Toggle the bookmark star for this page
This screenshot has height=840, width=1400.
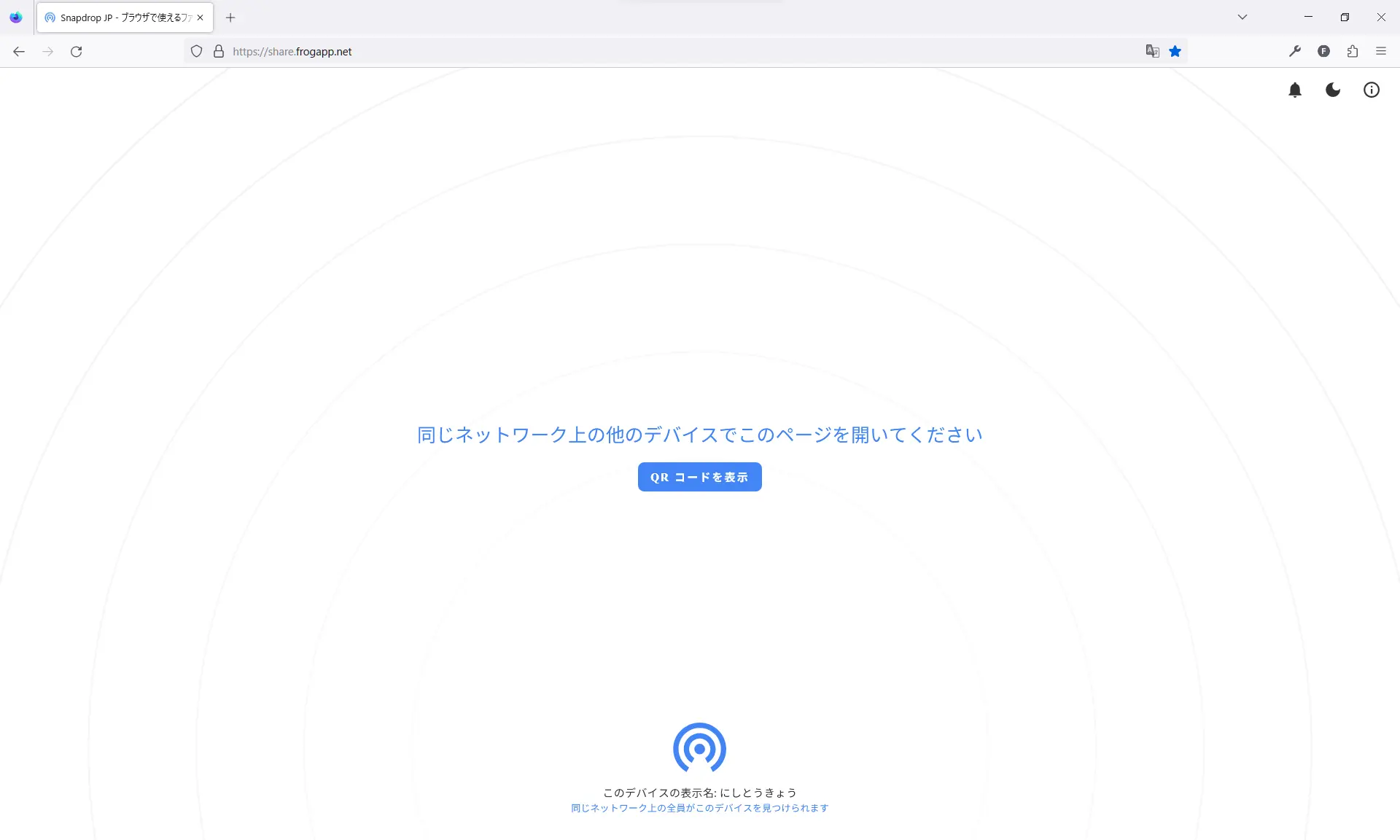1175,51
